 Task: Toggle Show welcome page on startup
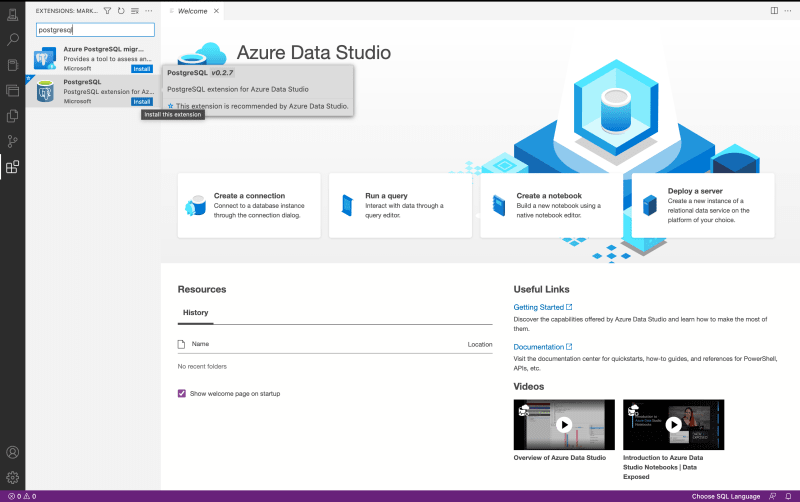coord(182,393)
